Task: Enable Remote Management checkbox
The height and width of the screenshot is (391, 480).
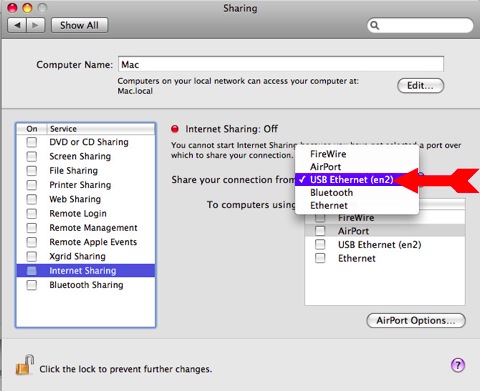Action: (x=32, y=228)
